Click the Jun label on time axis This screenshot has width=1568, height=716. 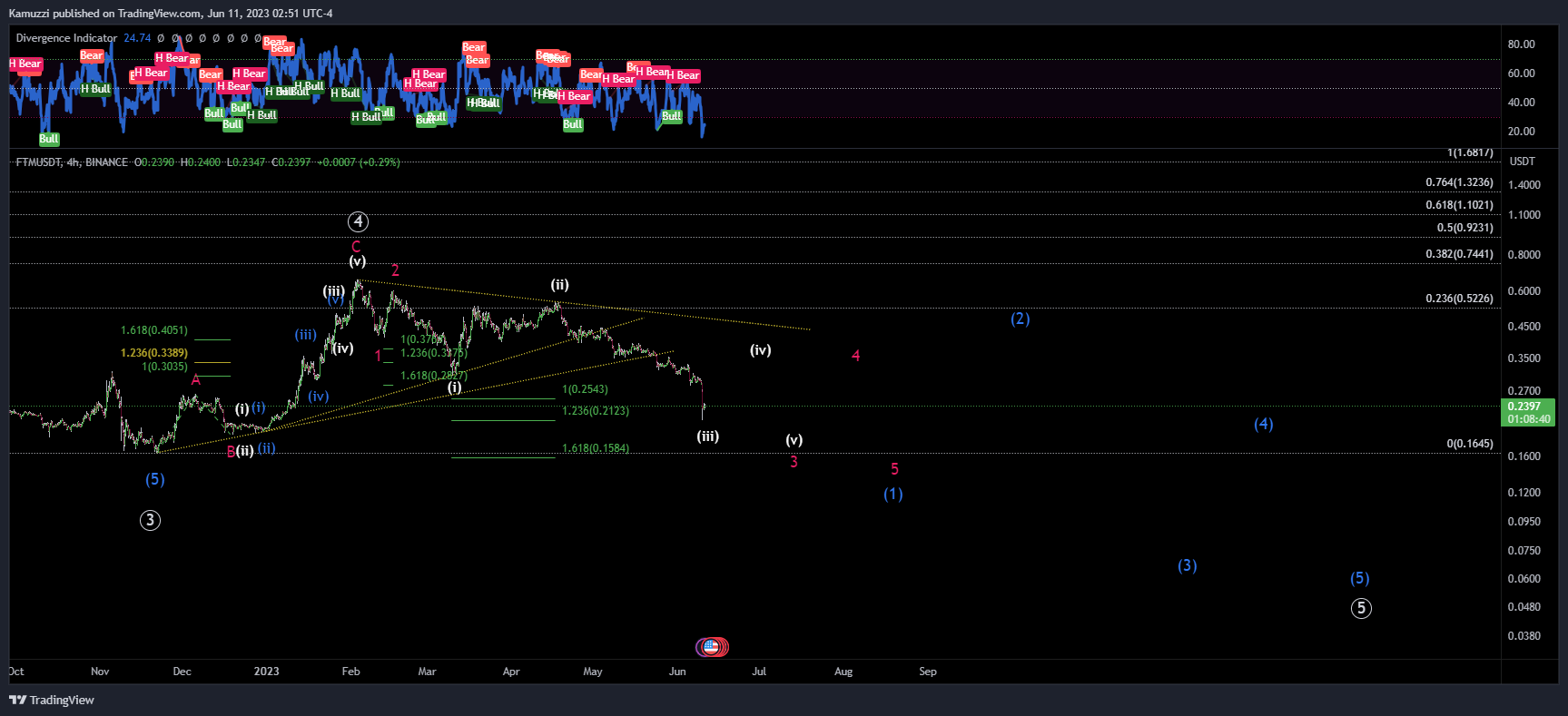(x=676, y=672)
